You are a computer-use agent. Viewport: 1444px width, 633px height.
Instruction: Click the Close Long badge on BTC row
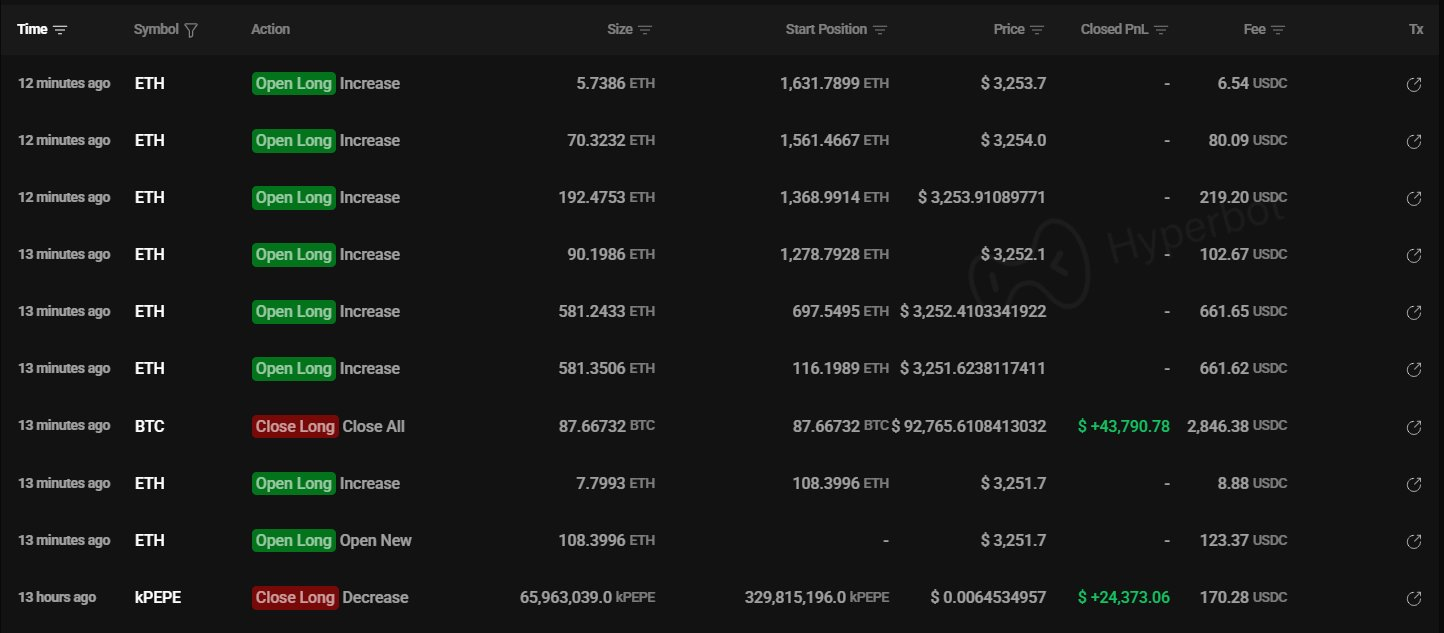coord(295,426)
